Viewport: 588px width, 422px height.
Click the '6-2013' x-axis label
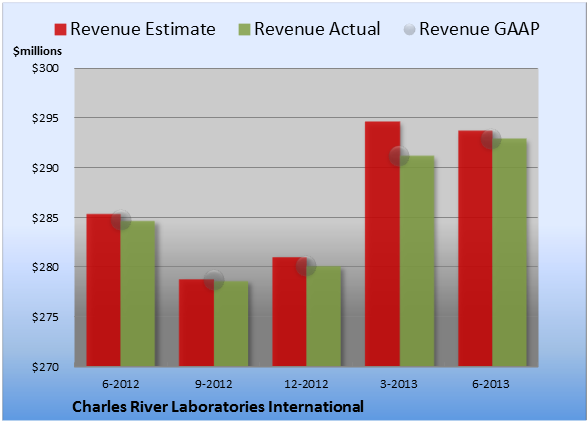491,384
